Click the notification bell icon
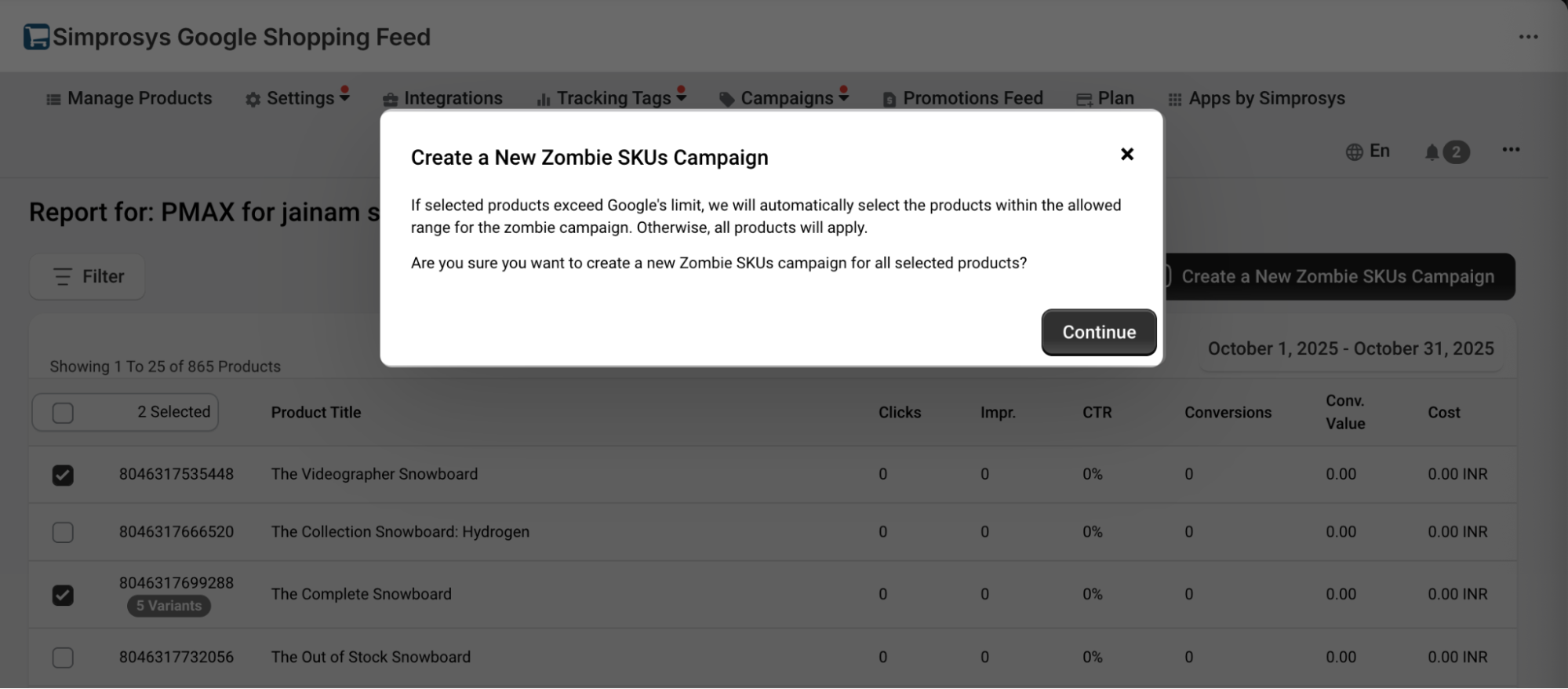 pyautogui.click(x=1432, y=152)
